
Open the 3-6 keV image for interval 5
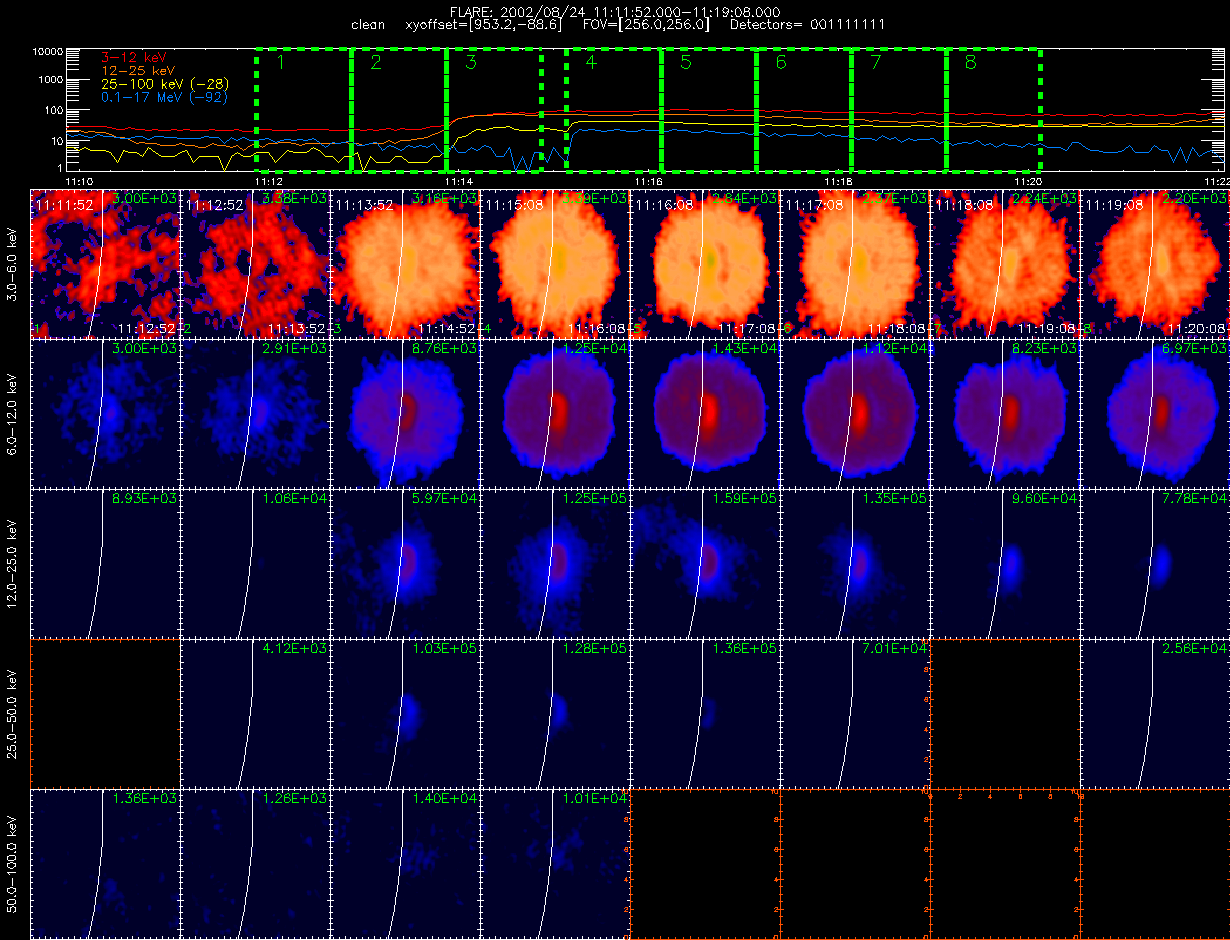coord(706,264)
